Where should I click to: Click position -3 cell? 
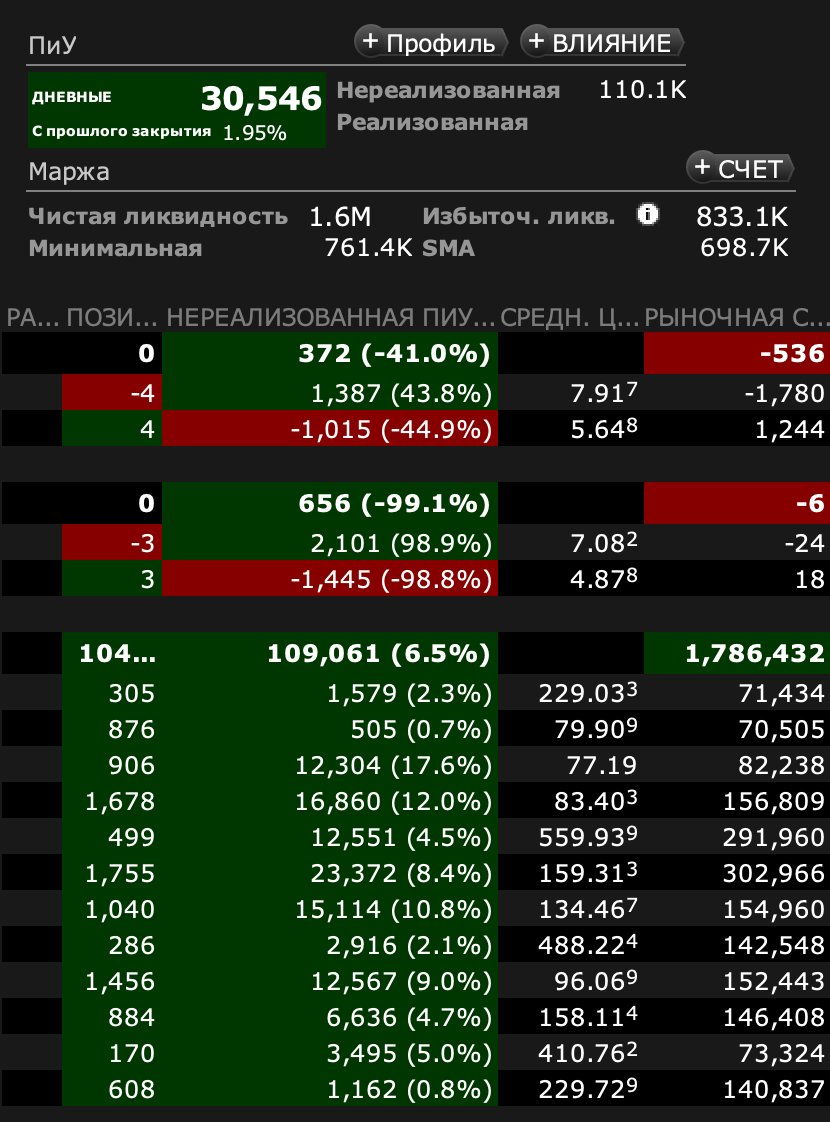click(112, 542)
